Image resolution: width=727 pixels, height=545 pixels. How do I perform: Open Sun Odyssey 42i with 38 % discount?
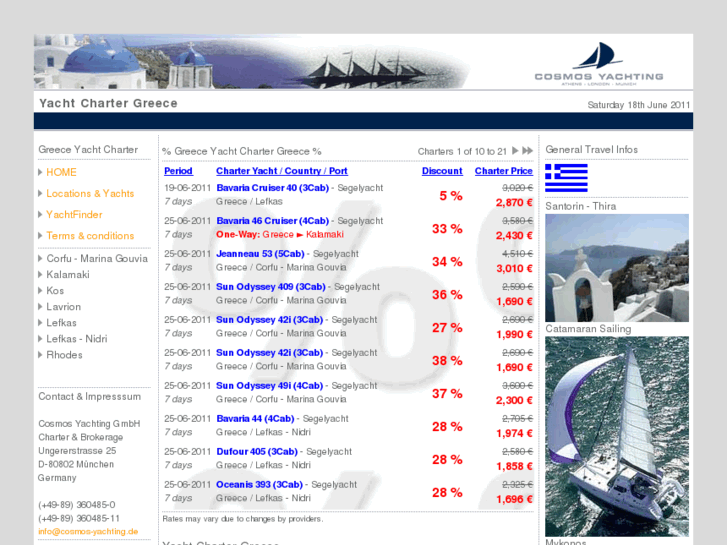coord(269,353)
